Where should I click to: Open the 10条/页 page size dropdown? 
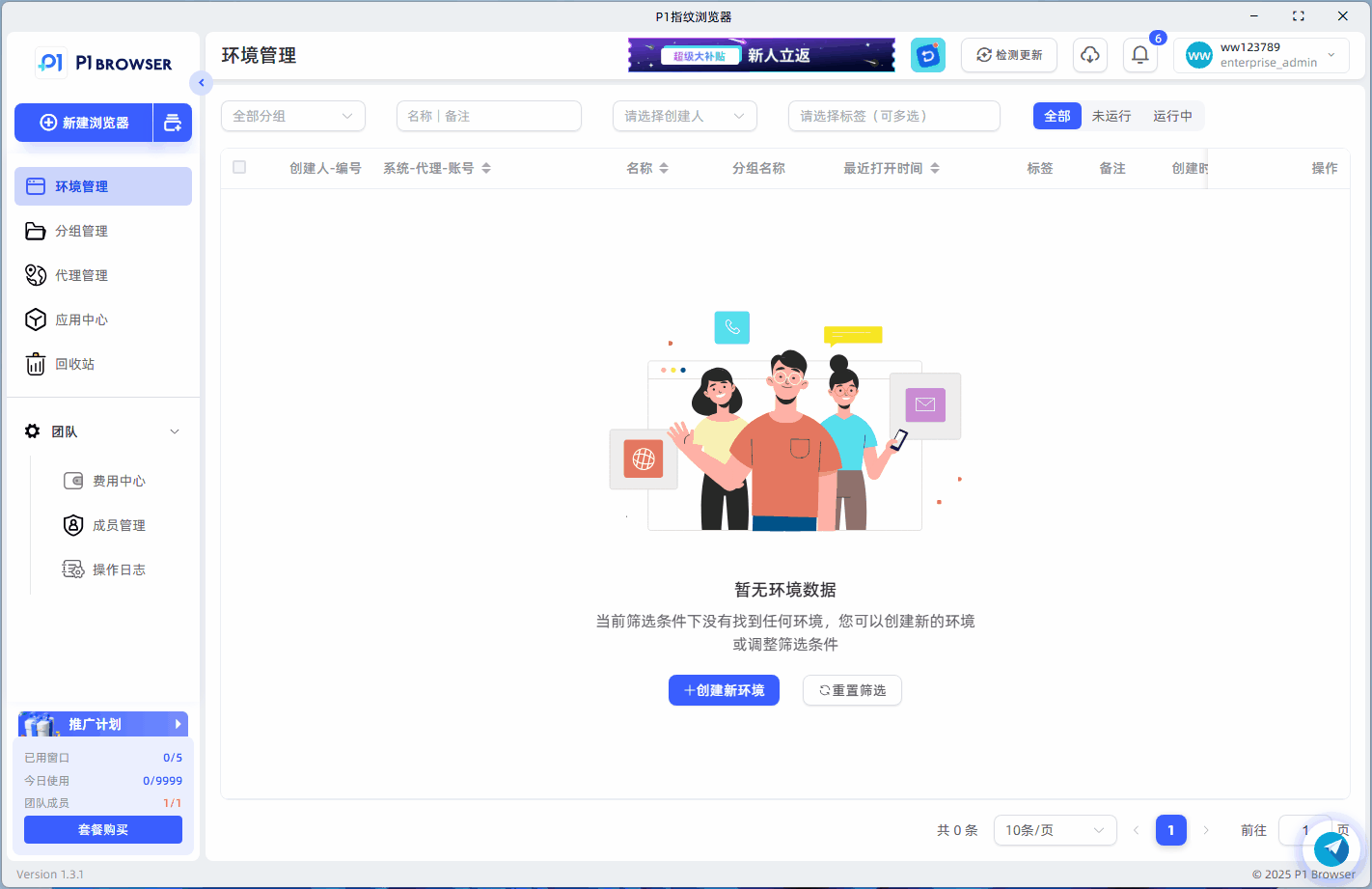point(1056,829)
